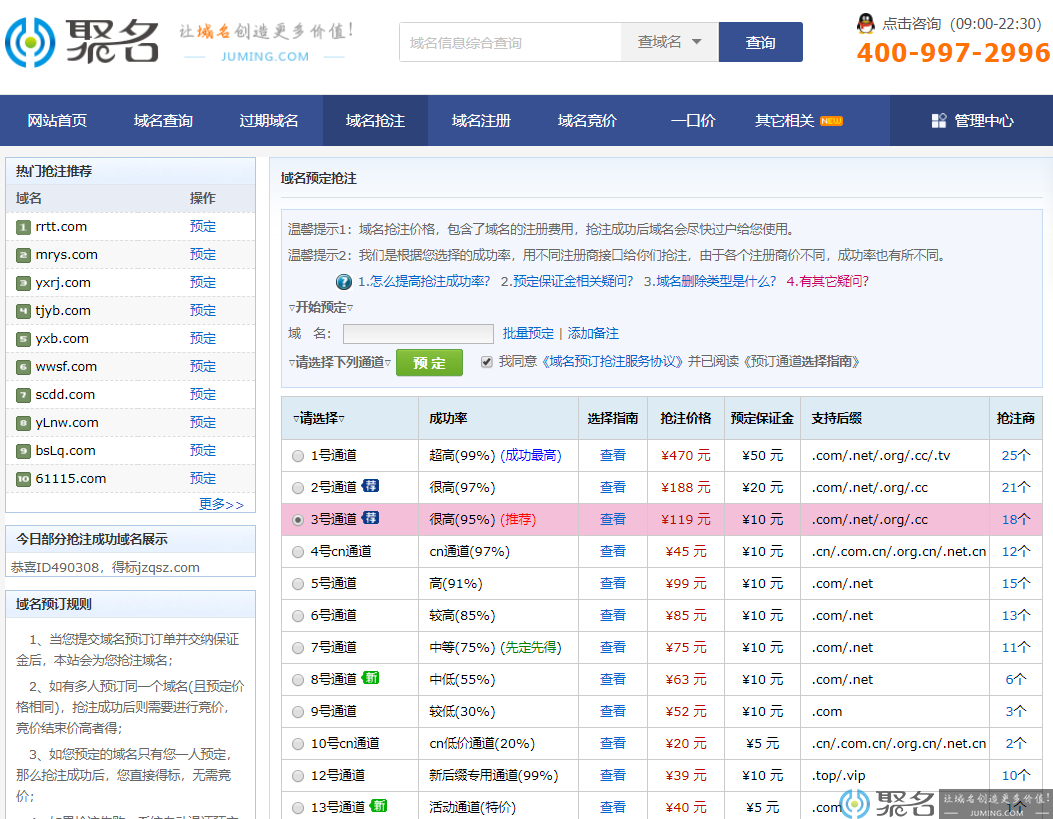This screenshot has width=1053, height=819.
Task: Click the 更多>> link
Action: [x=221, y=504]
